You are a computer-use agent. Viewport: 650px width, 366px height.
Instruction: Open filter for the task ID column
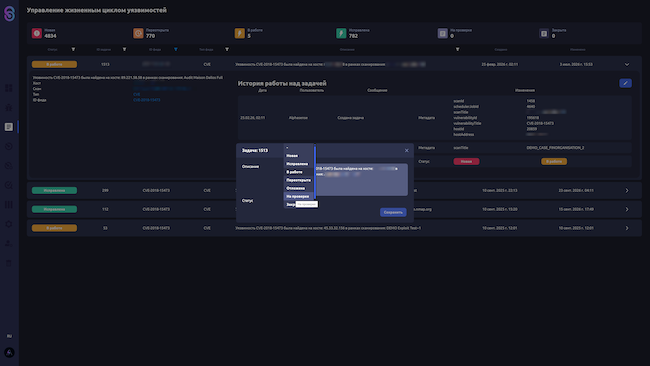click(x=124, y=49)
